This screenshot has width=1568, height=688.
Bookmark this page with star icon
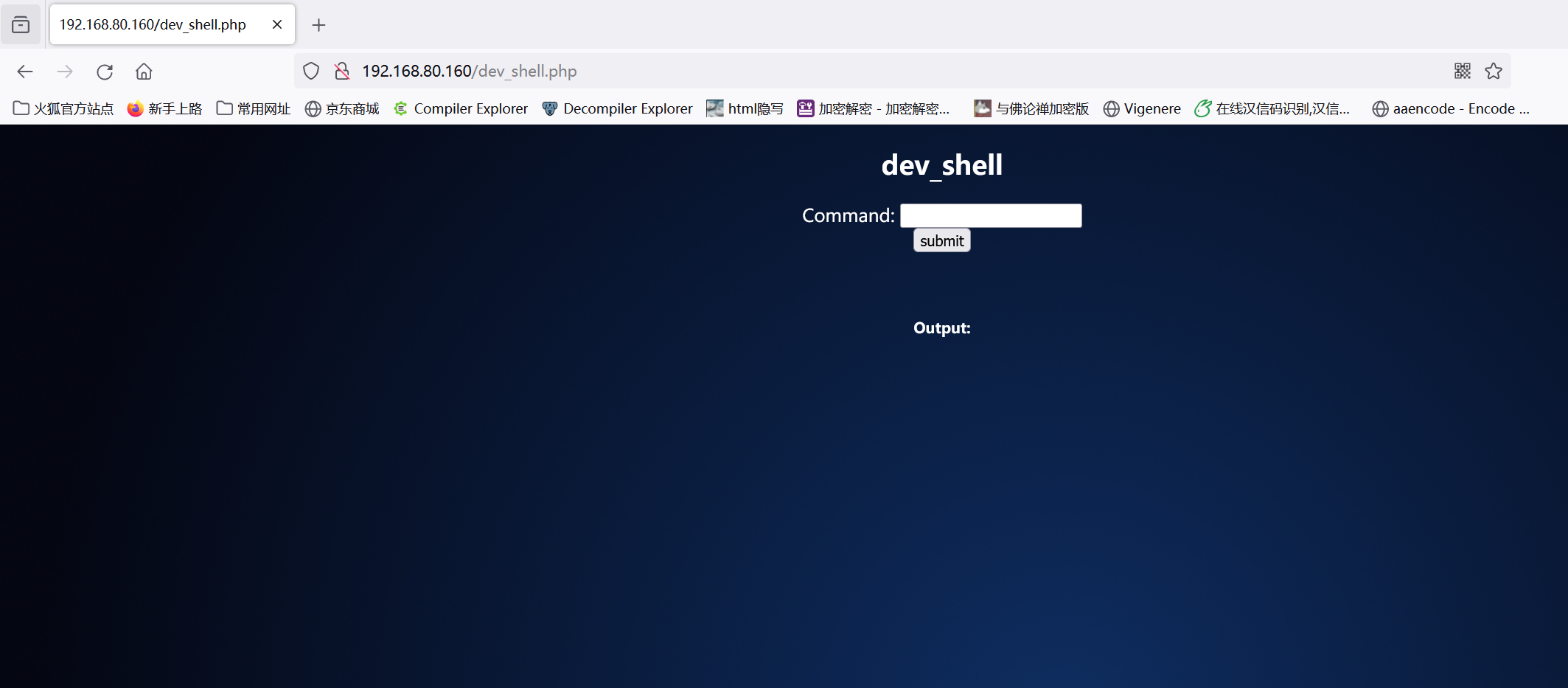click(x=1494, y=71)
